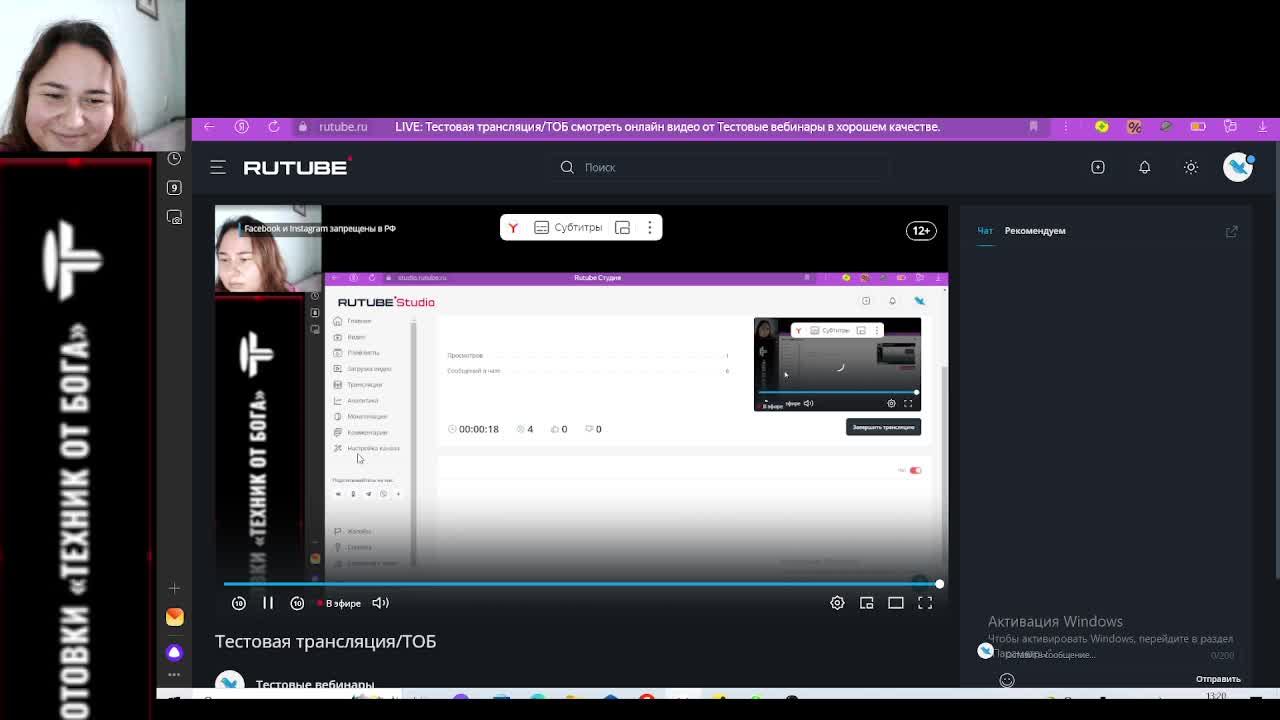Jump to live via В эфире

point(339,603)
